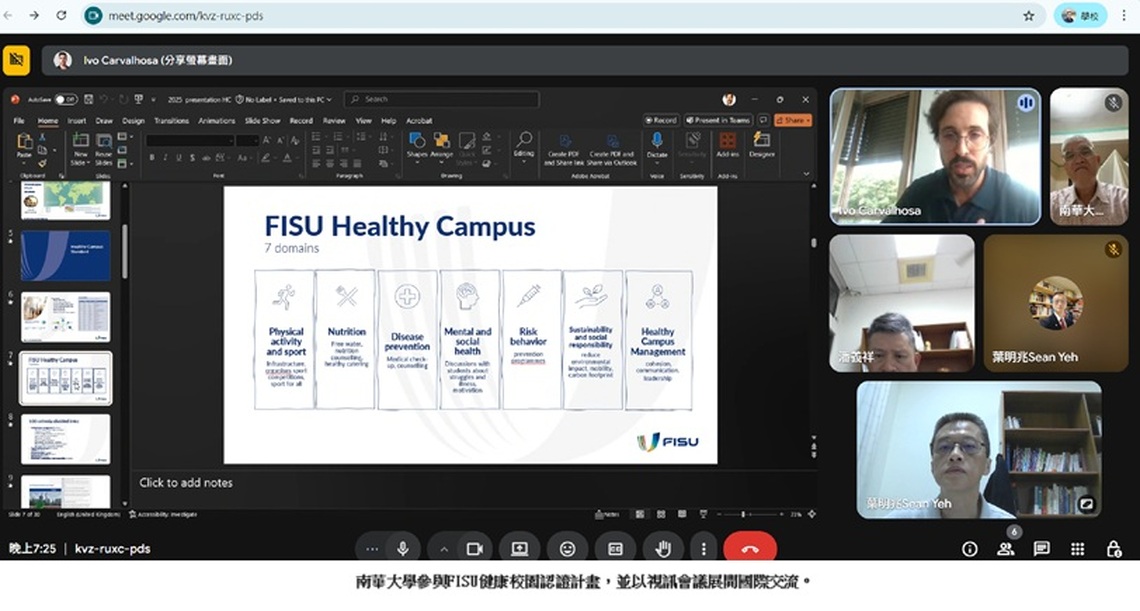Image resolution: width=1140 pixels, height=611 pixels.
Task: Open host controls lock icon
Action: point(1113,549)
